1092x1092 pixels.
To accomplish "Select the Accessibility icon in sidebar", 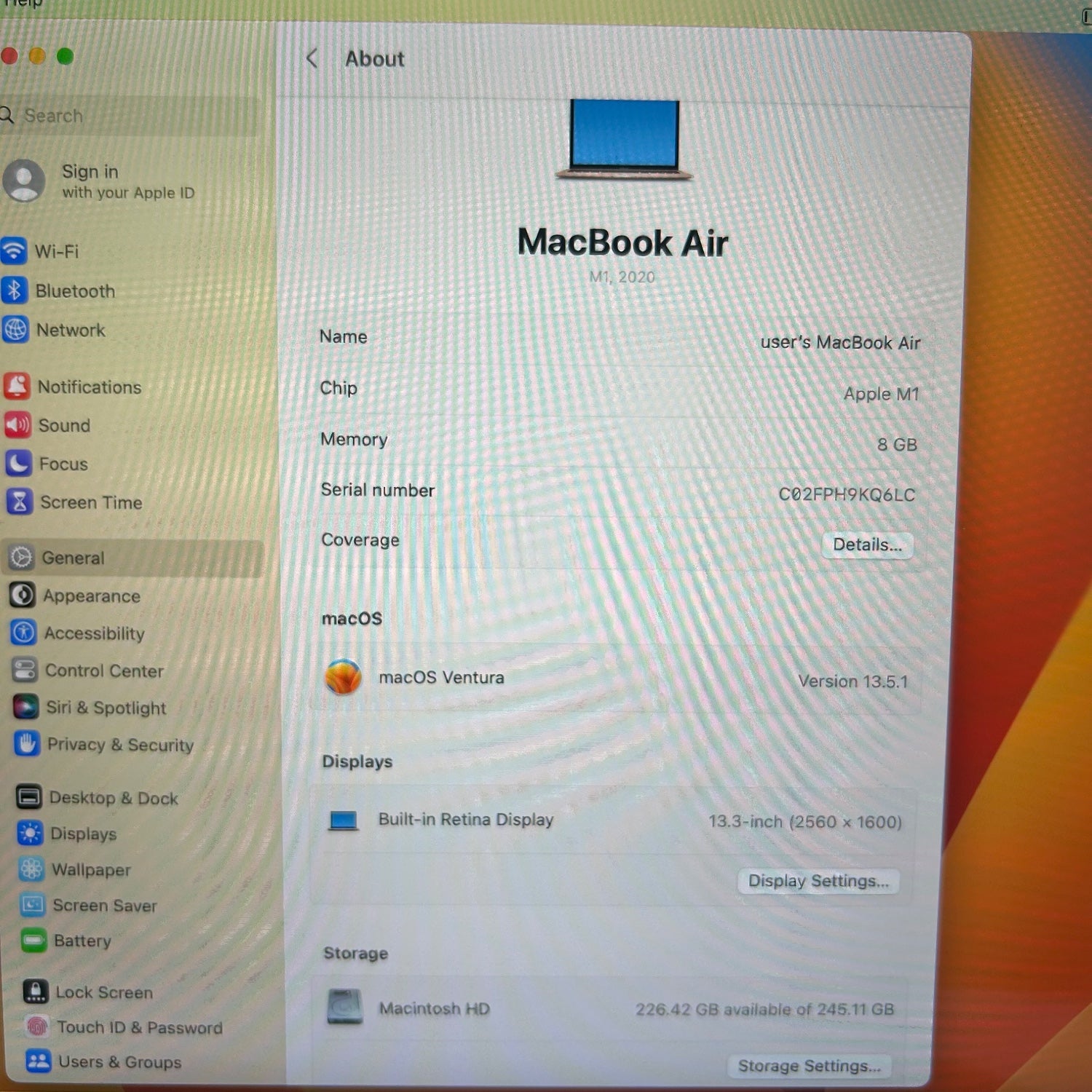I will click(23, 633).
